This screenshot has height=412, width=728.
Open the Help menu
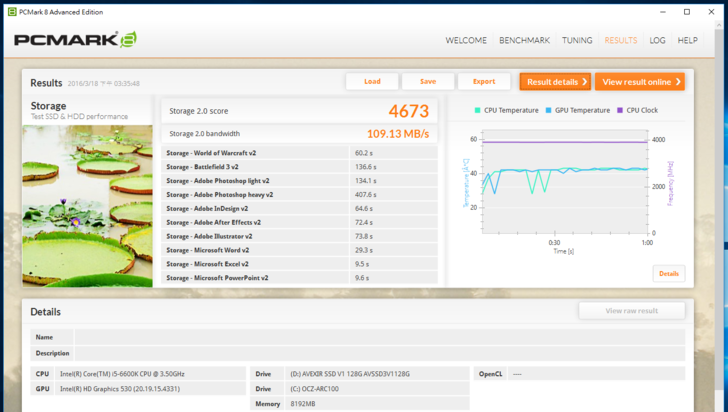tap(688, 41)
